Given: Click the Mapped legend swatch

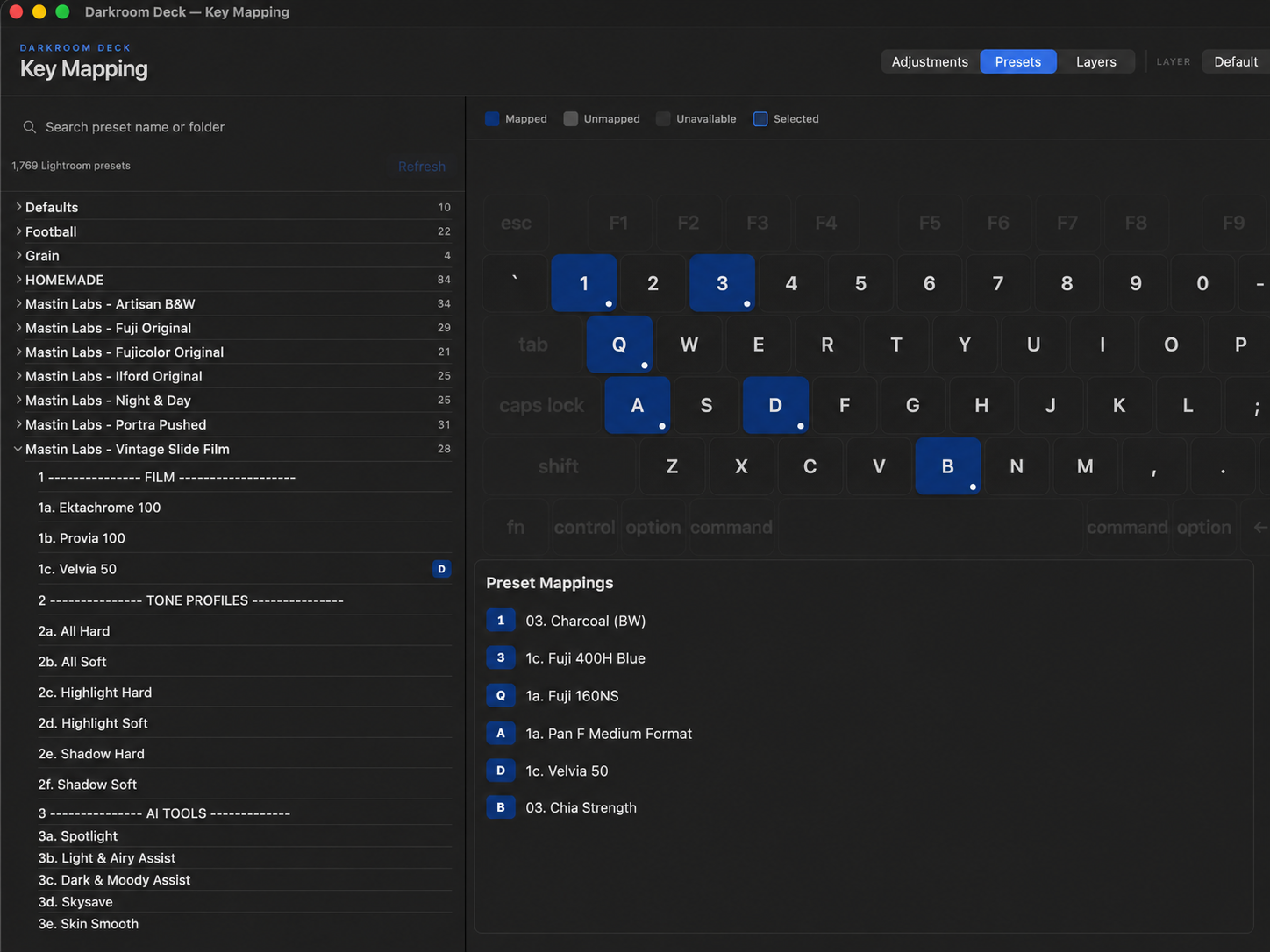Looking at the screenshot, I should pyautogui.click(x=492, y=119).
